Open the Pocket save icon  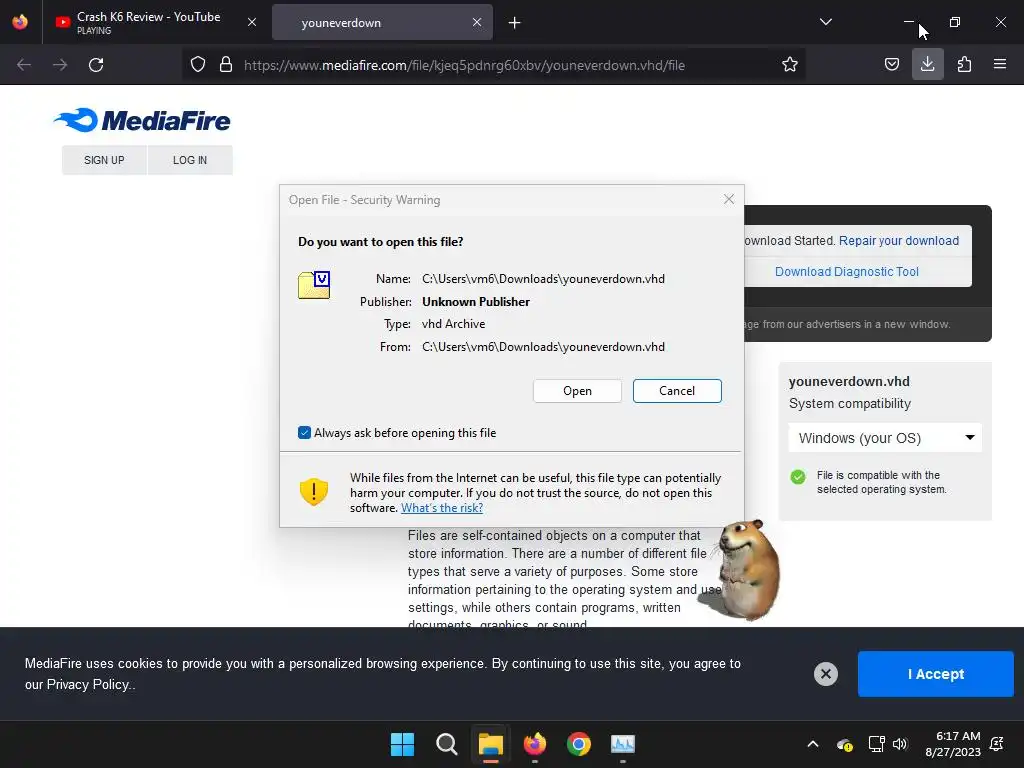[891, 65]
